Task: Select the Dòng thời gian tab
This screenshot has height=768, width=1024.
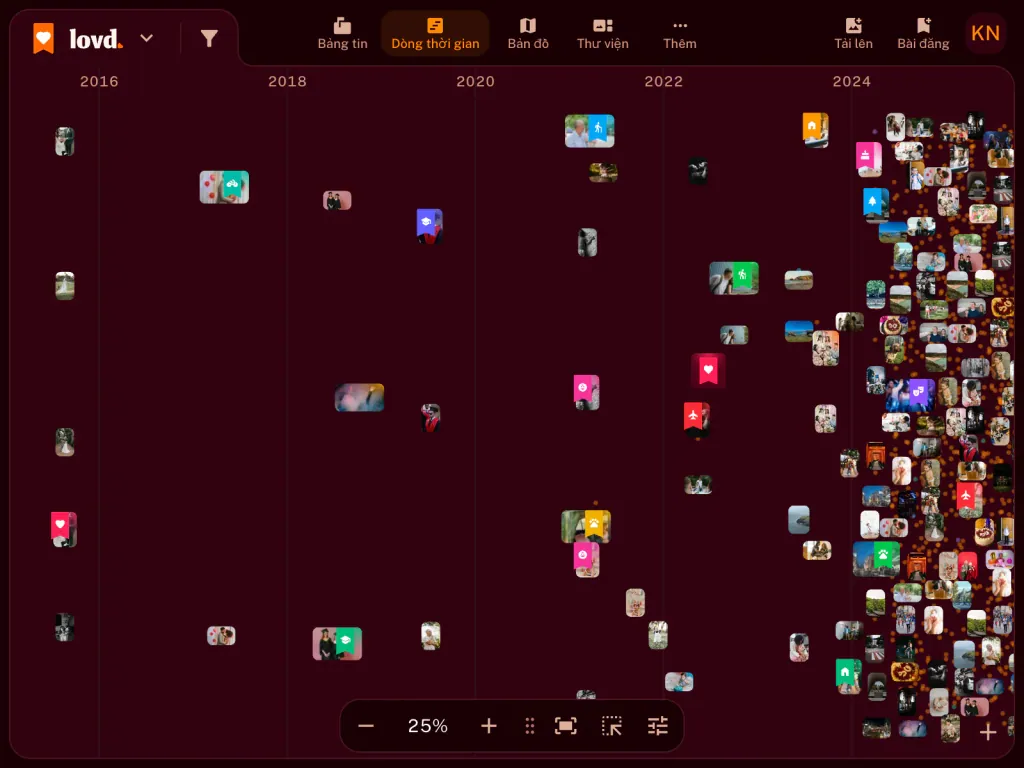Action: coord(435,34)
